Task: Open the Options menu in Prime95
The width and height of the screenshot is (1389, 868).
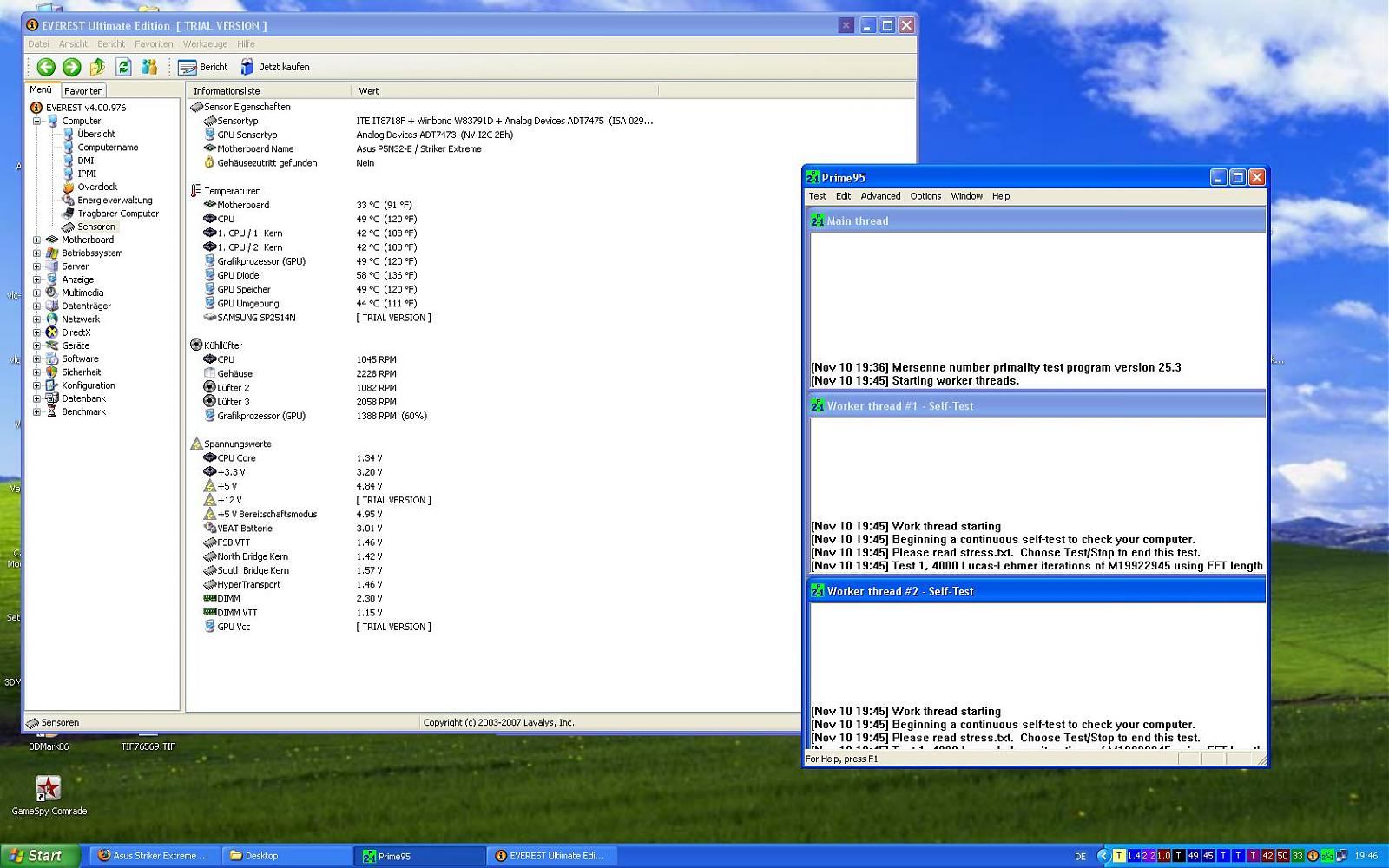Action: (925, 196)
